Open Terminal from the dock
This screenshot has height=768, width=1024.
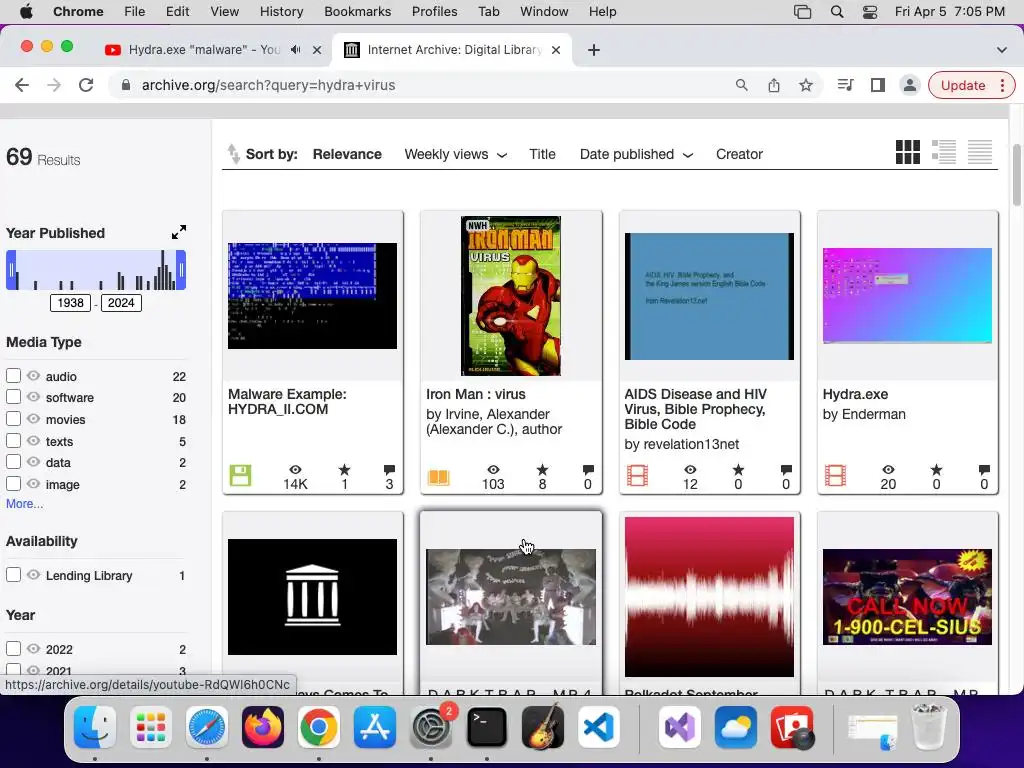pos(487,726)
